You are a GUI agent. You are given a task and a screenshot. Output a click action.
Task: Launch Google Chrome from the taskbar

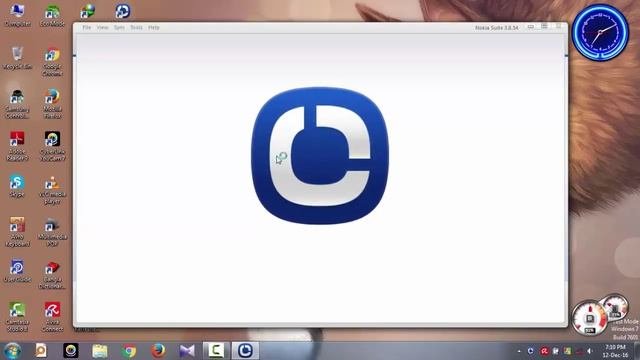click(x=129, y=351)
